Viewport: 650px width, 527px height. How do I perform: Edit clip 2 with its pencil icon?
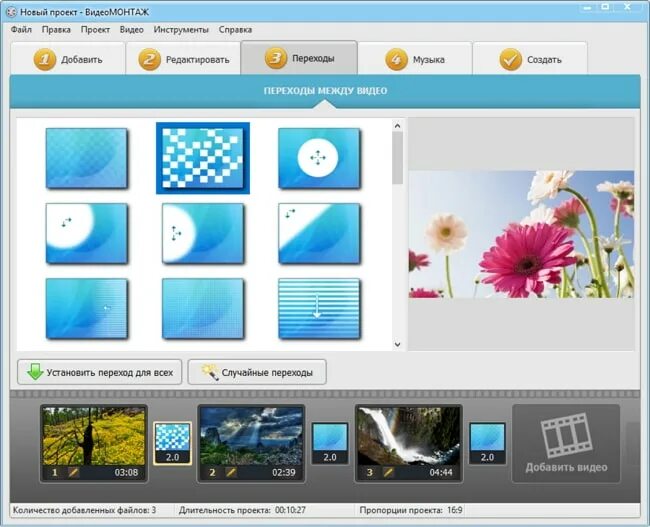click(231, 472)
